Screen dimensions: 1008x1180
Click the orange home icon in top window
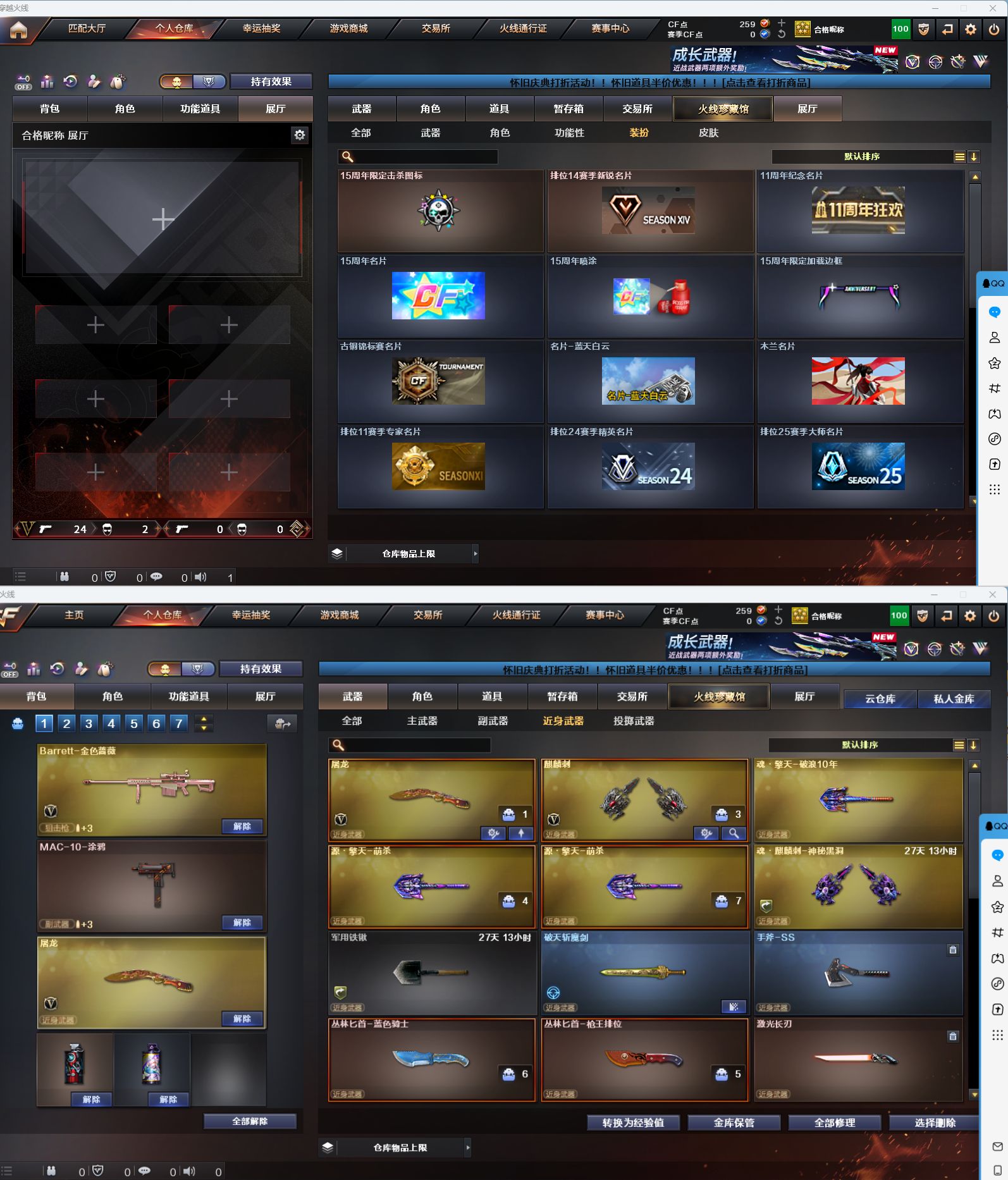click(18, 30)
